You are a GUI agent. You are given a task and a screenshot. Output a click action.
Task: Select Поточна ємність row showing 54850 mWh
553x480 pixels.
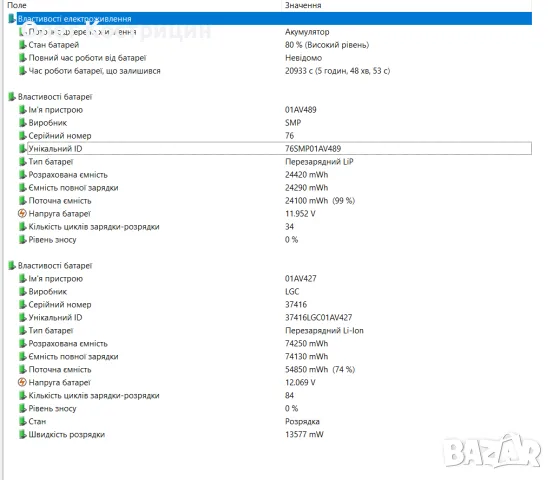pos(279,369)
